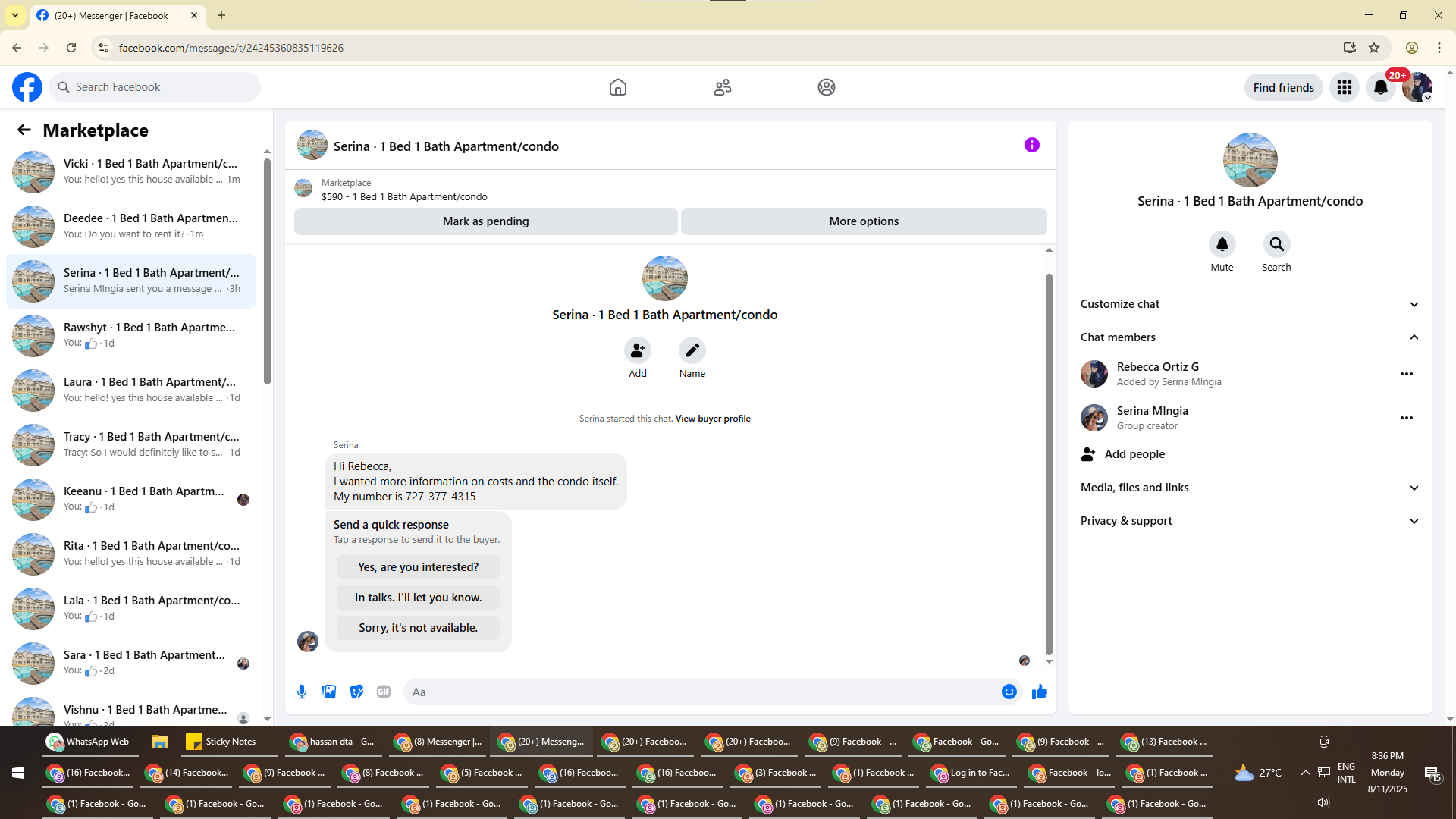This screenshot has width=1456, height=819.
Task: Open options menu for Serina MIngia
Action: tap(1406, 418)
